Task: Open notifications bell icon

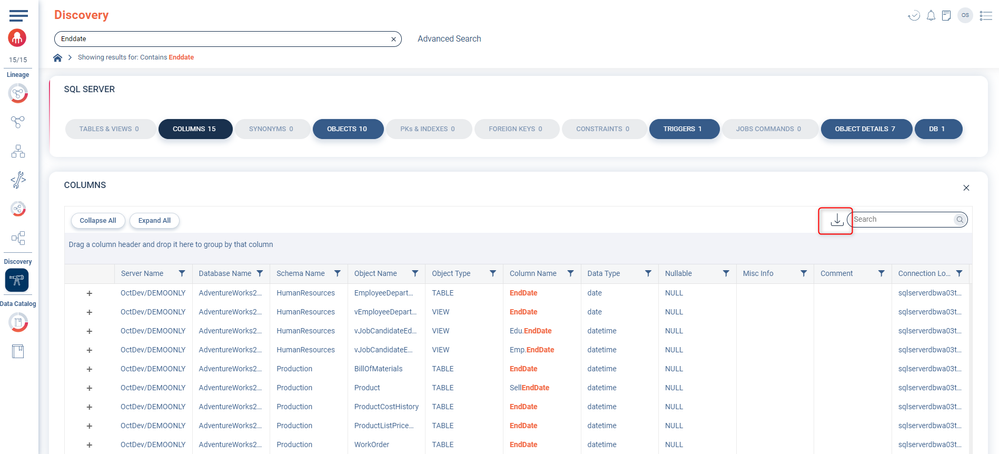Action: [931, 15]
